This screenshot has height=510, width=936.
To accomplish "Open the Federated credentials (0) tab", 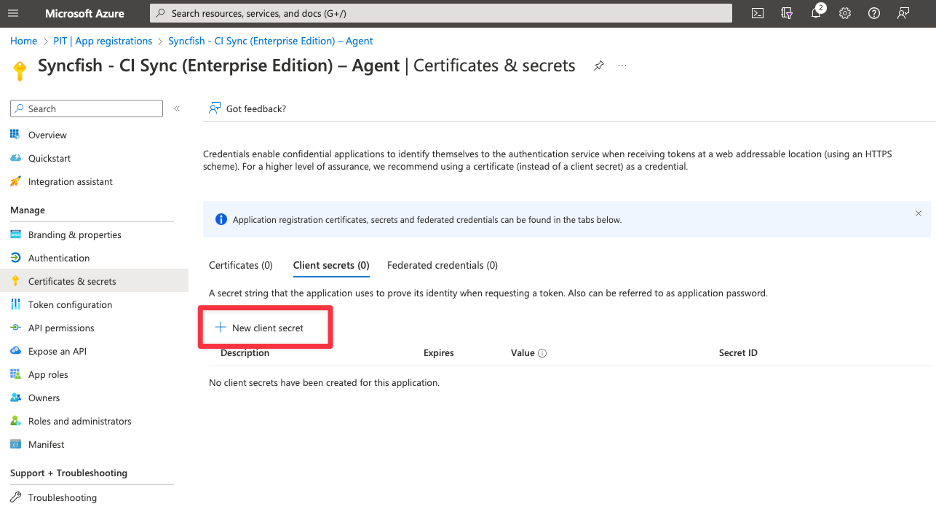I will (442, 265).
